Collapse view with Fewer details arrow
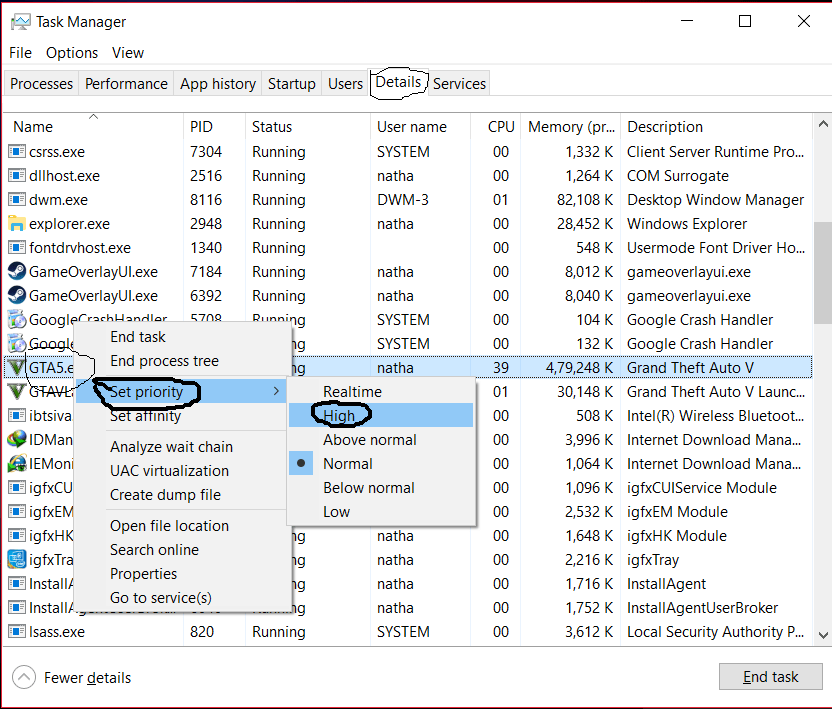This screenshot has height=709, width=835. [x=23, y=678]
